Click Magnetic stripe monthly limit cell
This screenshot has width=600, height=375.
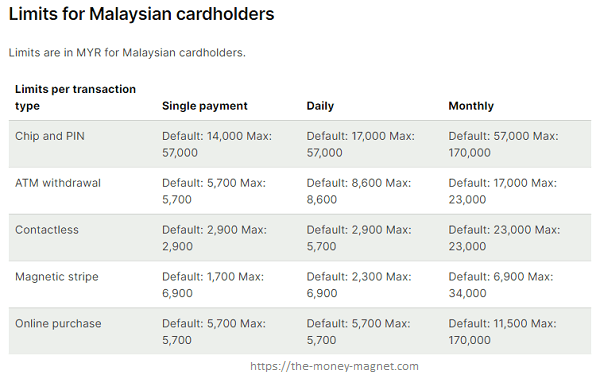501,285
